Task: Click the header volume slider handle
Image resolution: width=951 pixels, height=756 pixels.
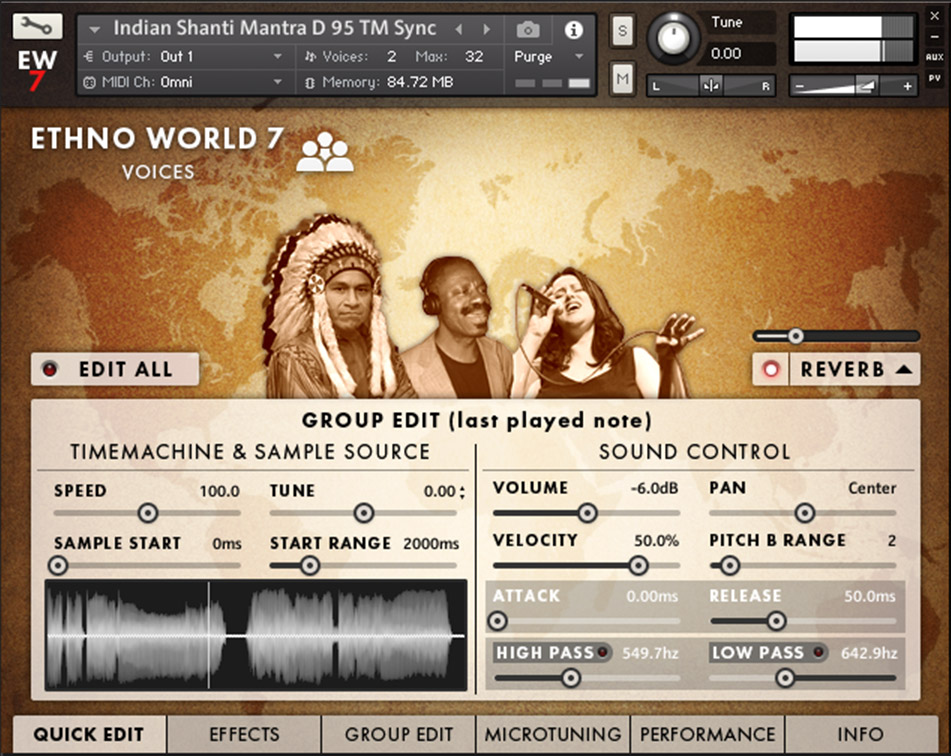Action: pos(865,86)
